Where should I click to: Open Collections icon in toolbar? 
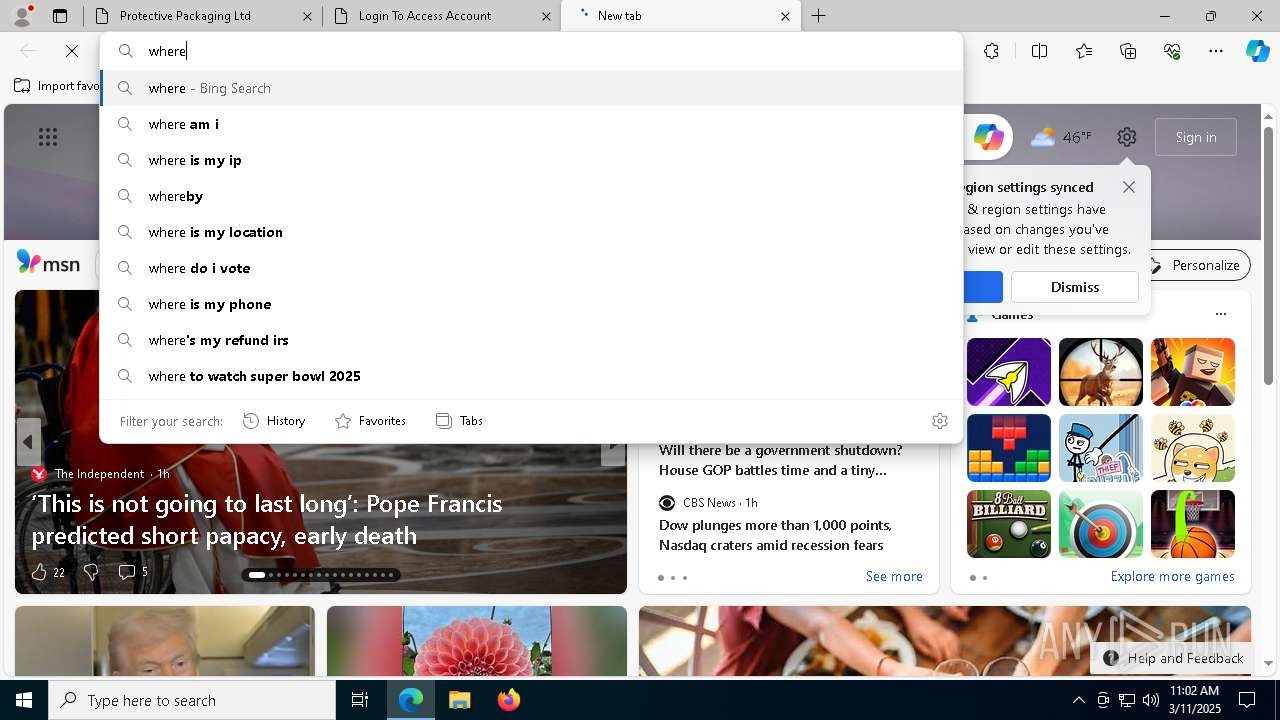coord(1128,51)
